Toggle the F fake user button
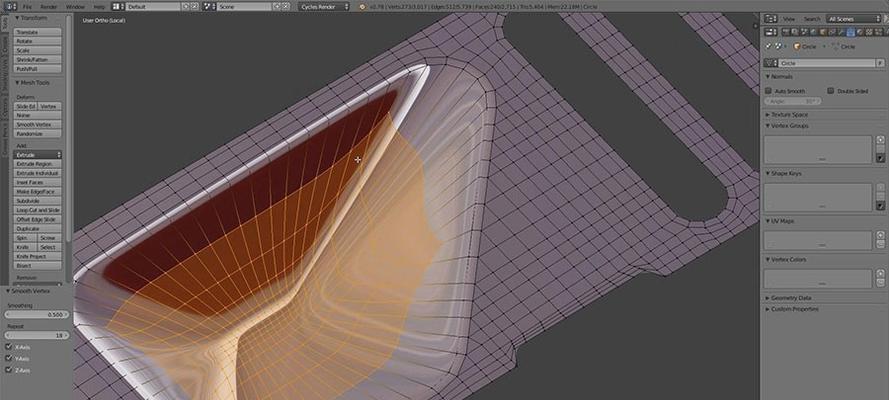Screen dimensions: 889x400 click(880, 63)
